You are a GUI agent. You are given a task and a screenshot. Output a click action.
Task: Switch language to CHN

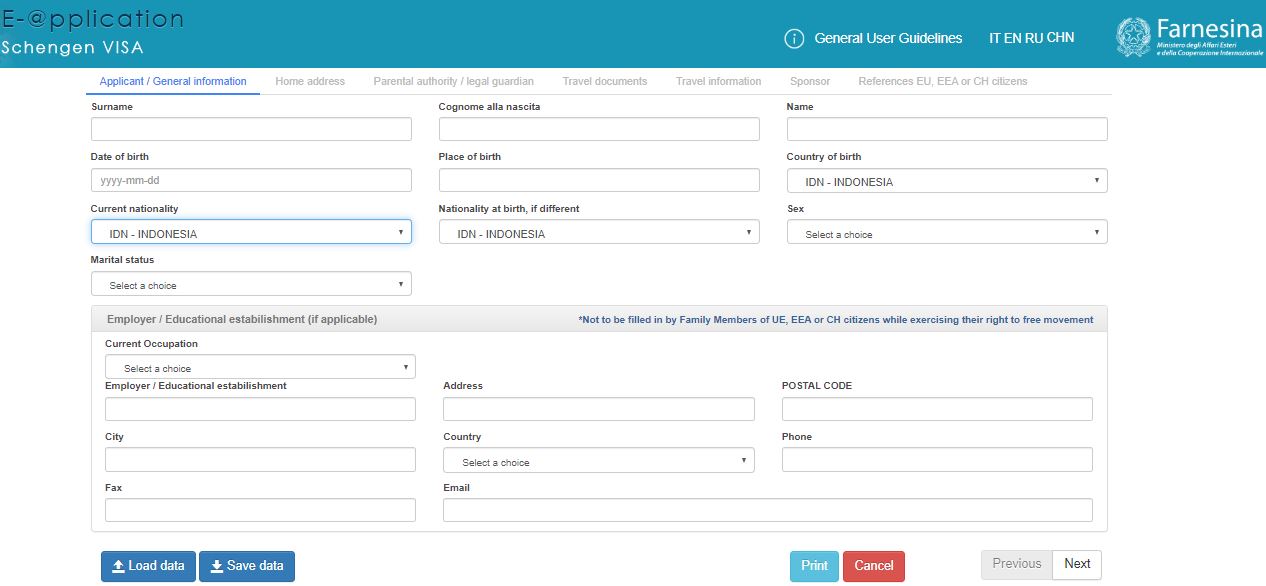[x=1061, y=38]
